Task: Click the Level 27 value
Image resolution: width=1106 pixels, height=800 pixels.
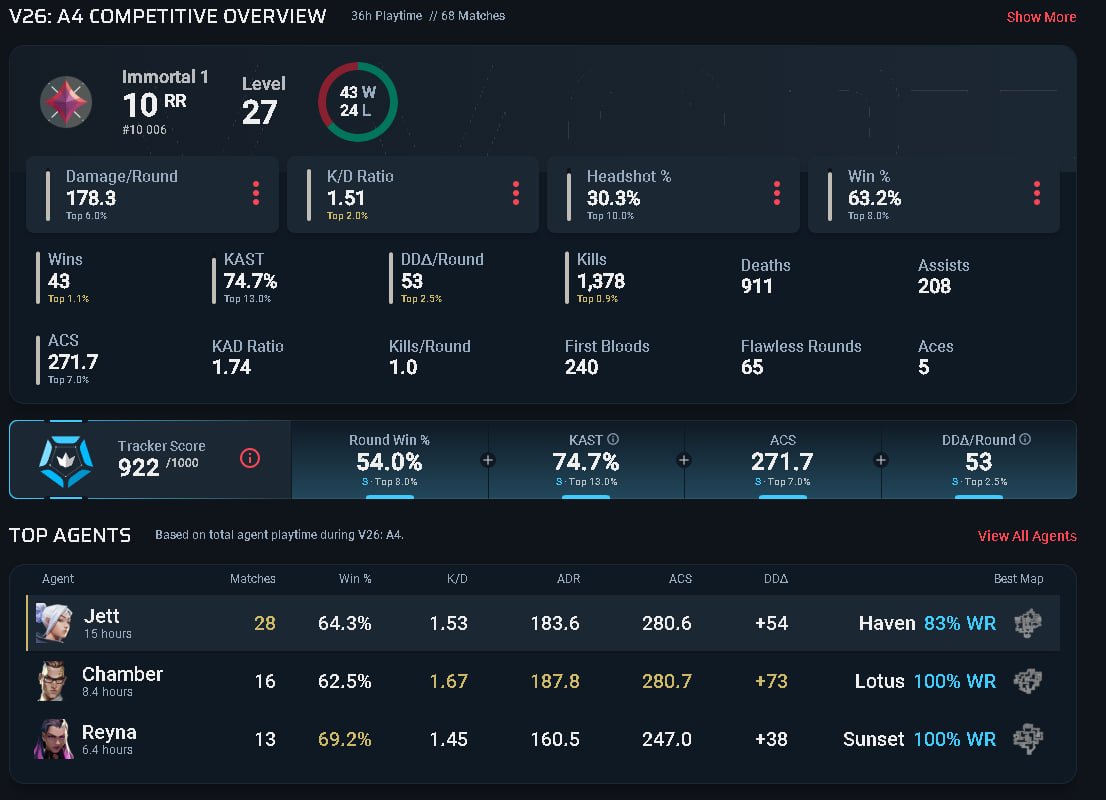Action: pyautogui.click(x=260, y=112)
